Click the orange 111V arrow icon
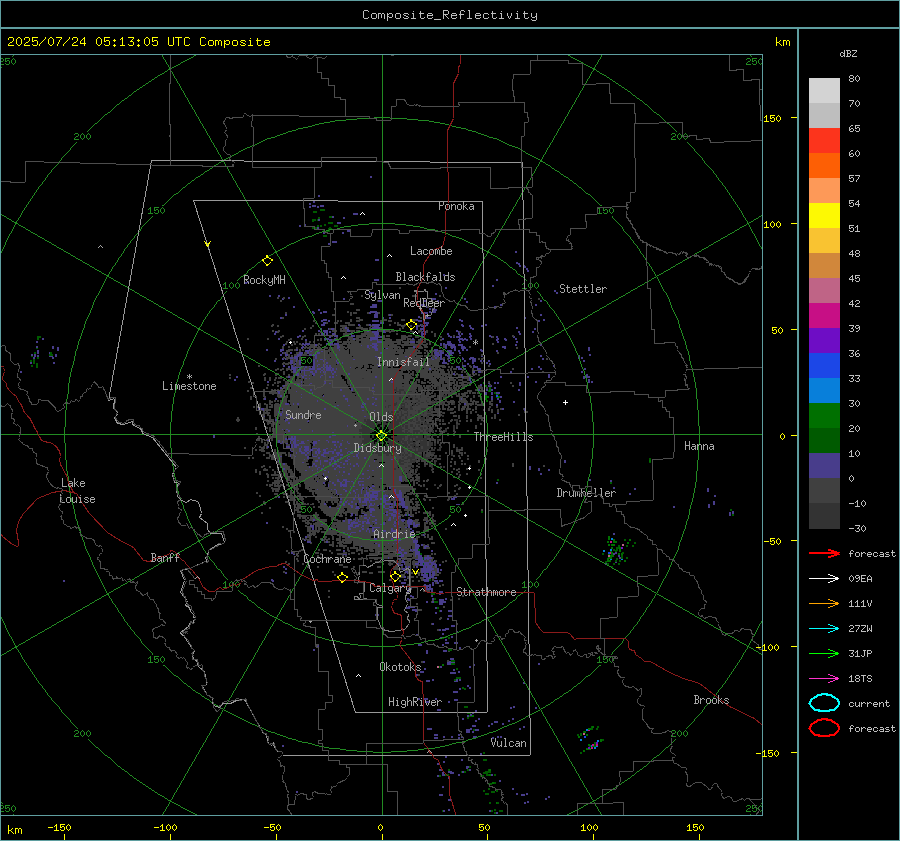The width and height of the screenshot is (900, 841). (824, 603)
